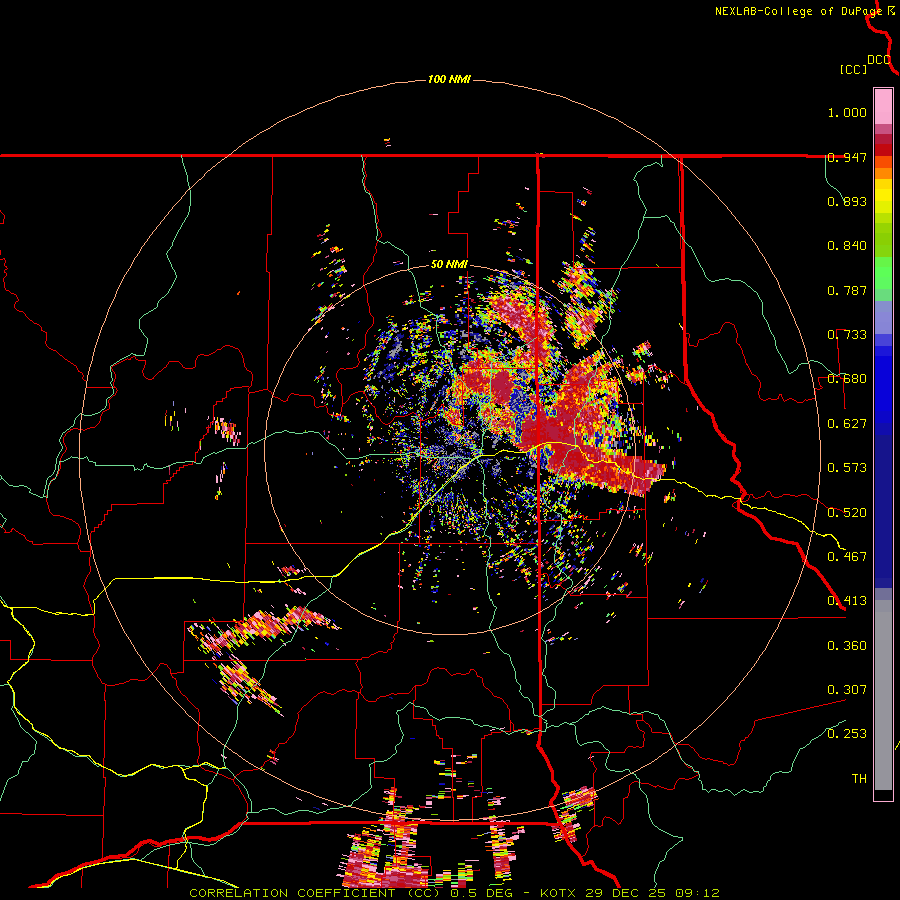Viewport: 900px width, 900px height.
Task: Click the DCC label near top right
Action: click(x=879, y=60)
